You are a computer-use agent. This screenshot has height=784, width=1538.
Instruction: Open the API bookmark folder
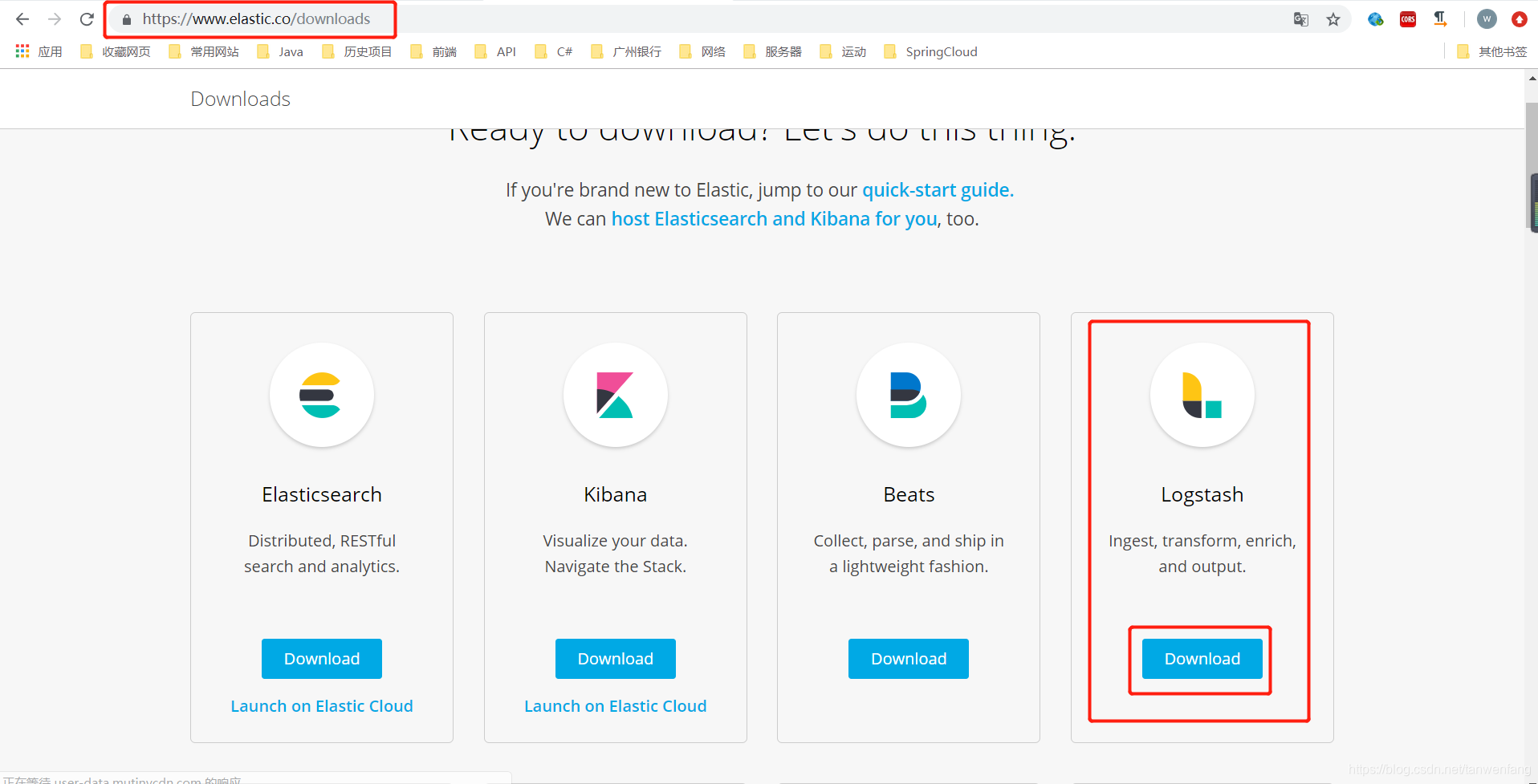point(495,51)
